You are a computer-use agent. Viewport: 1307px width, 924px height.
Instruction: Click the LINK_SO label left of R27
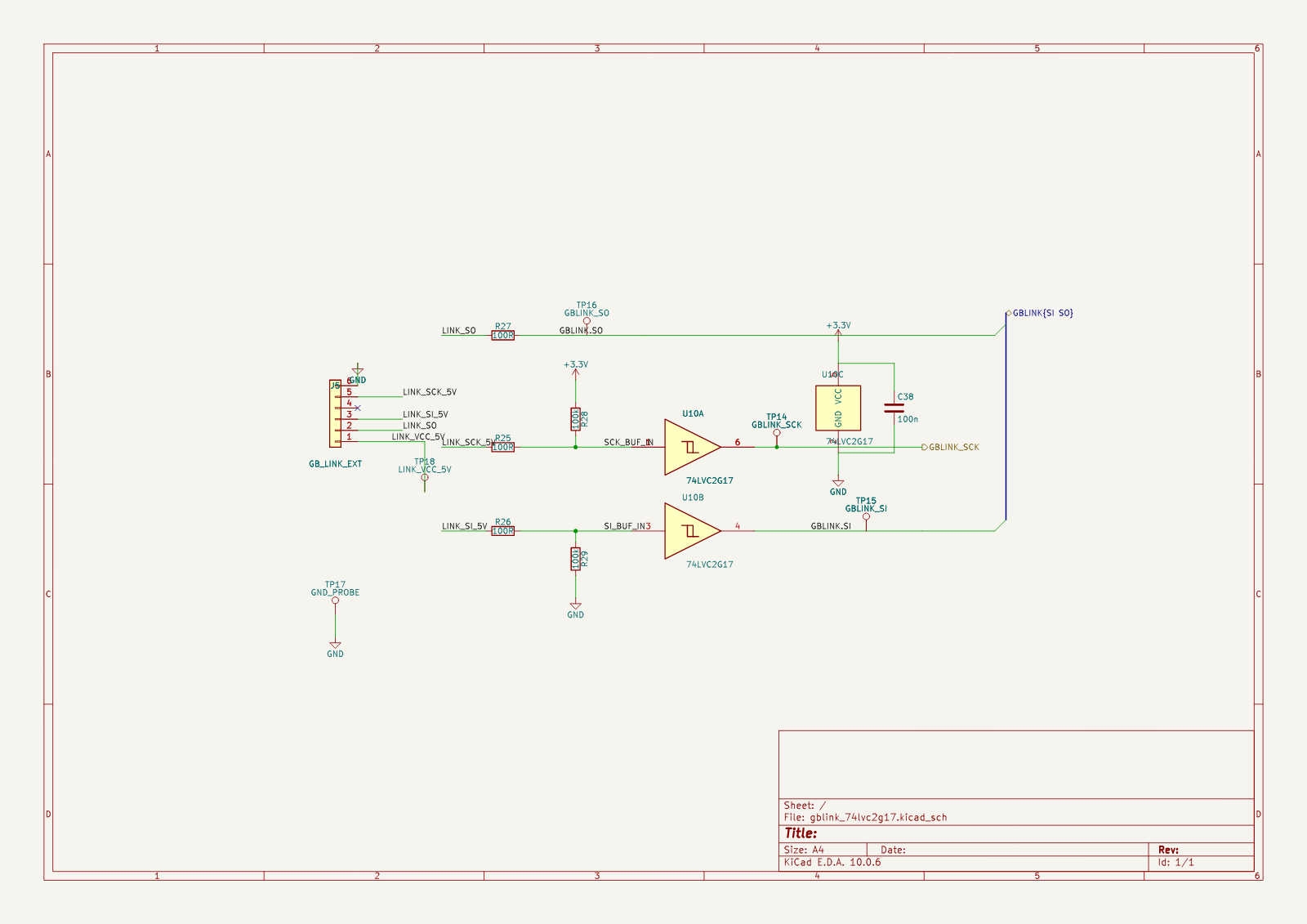pyautogui.click(x=458, y=331)
